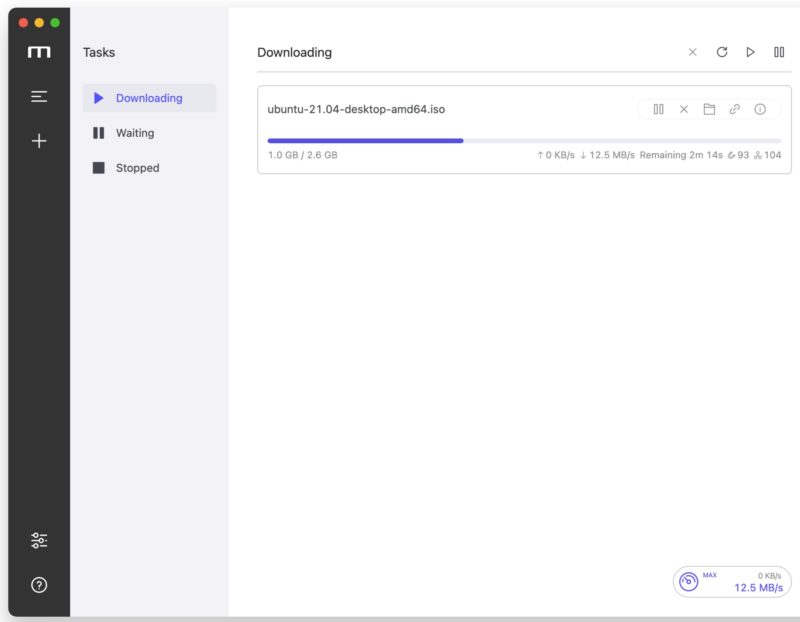Delete selected tasks from top toolbar
800x622 pixels.
(692, 52)
